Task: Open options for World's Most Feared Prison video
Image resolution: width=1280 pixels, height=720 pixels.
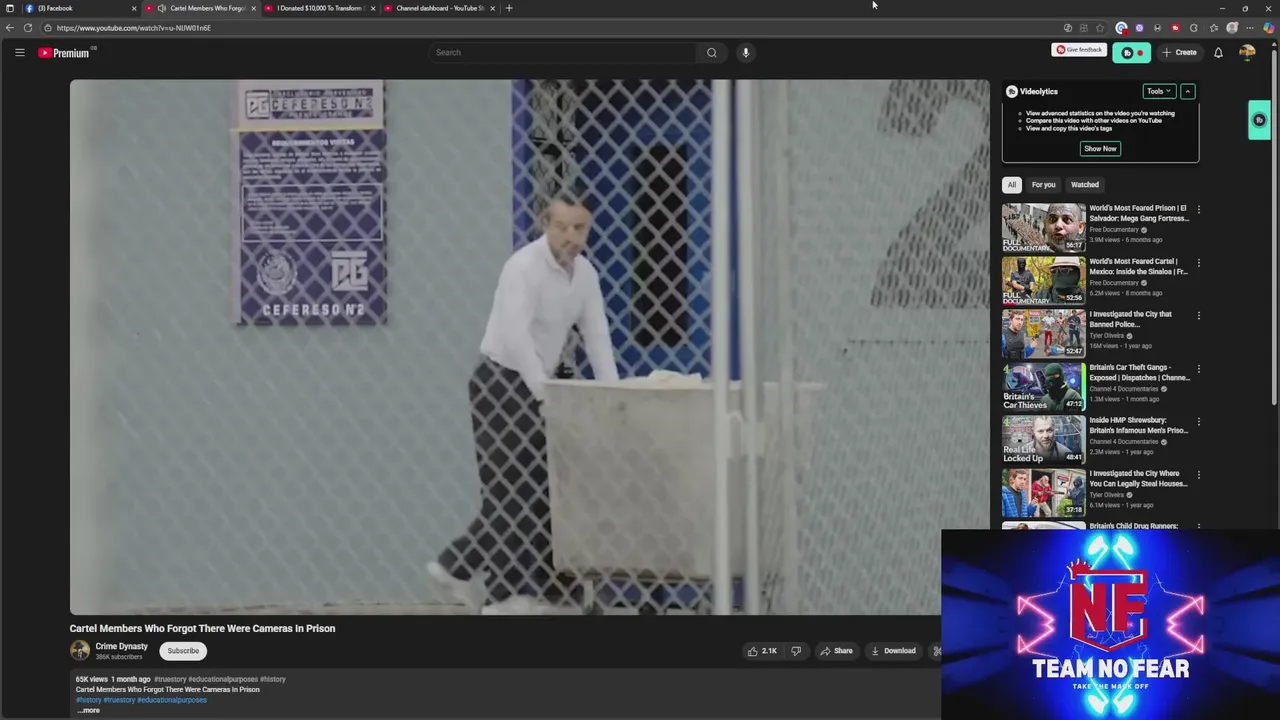Action: point(1198,210)
